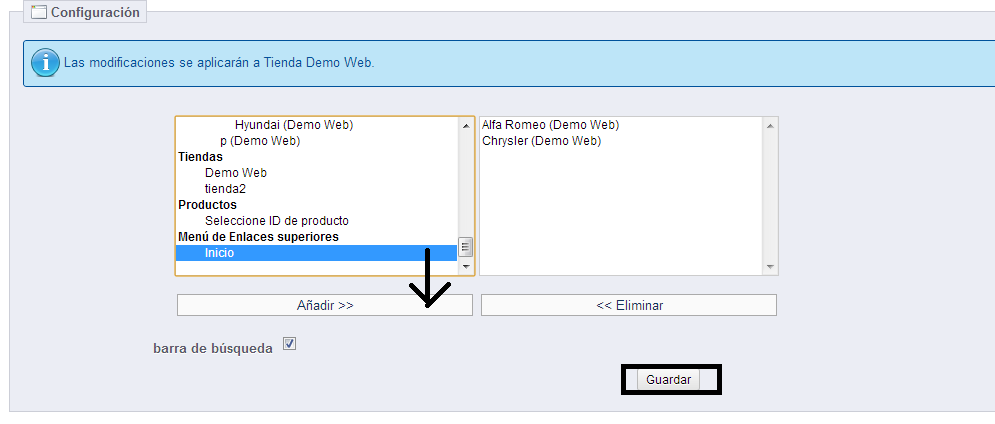Image resolution: width=995 pixels, height=424 pixels.
Task: Select Hyundai (Demo Web) in left list
Action: (x=294, y=125)
